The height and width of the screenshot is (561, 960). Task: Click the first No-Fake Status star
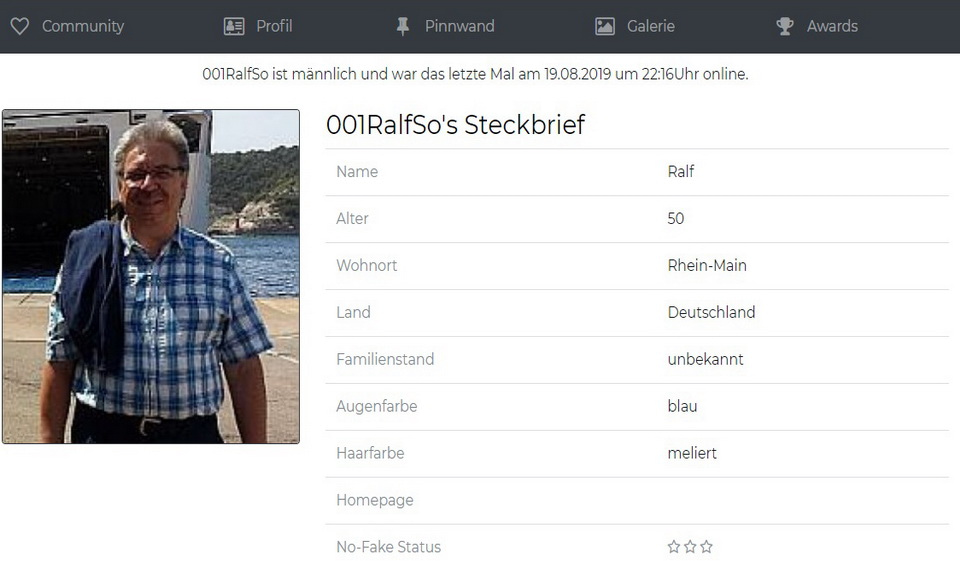[x=674, y=547]
